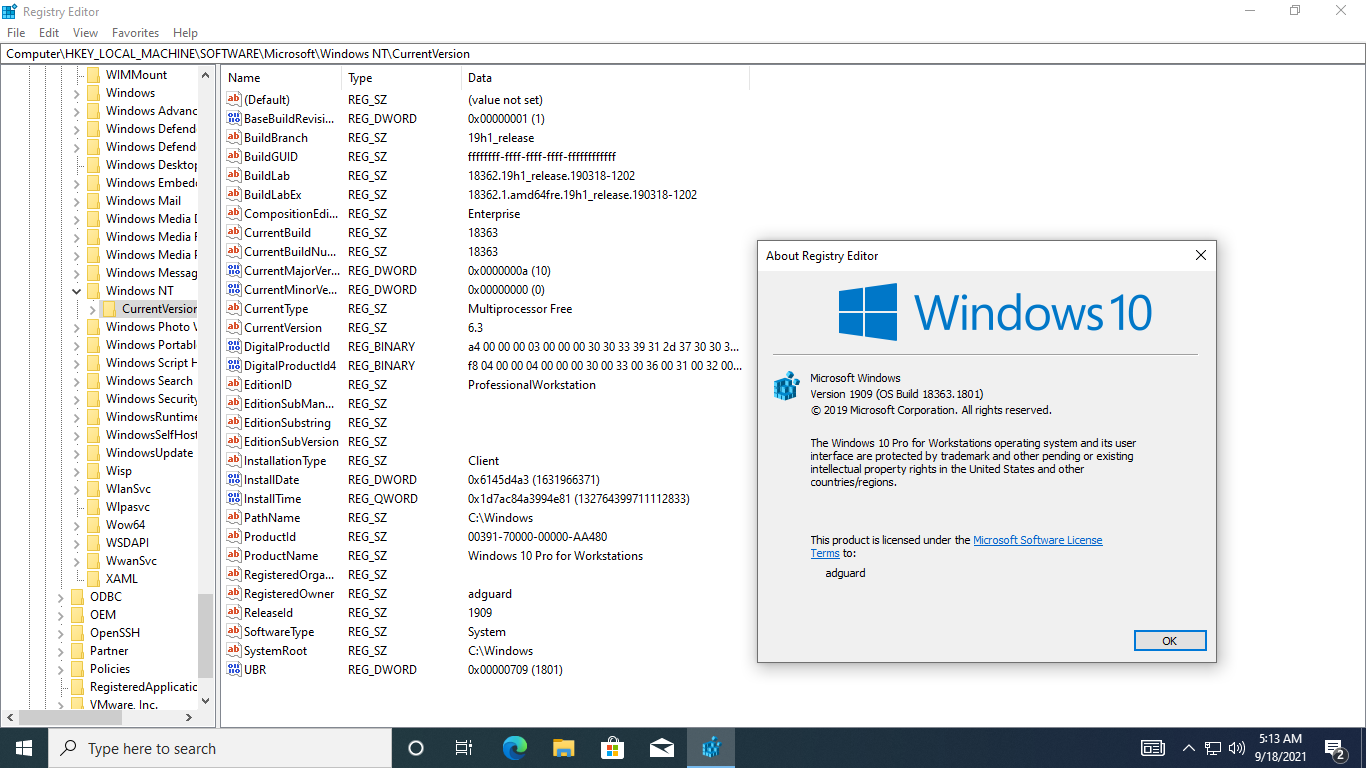Image resolution: width=1366 pixels, height=768 pixels.
Task: Select the Partner key in tree
Action: [109, 651]
